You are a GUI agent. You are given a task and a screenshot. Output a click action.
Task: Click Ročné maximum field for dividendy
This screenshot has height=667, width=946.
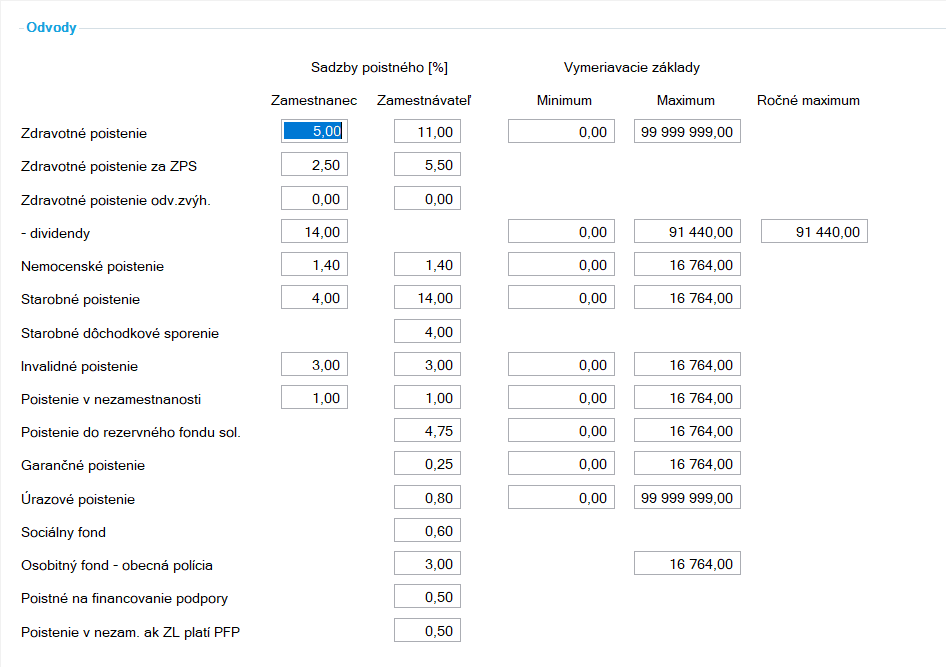click(814, 232)
